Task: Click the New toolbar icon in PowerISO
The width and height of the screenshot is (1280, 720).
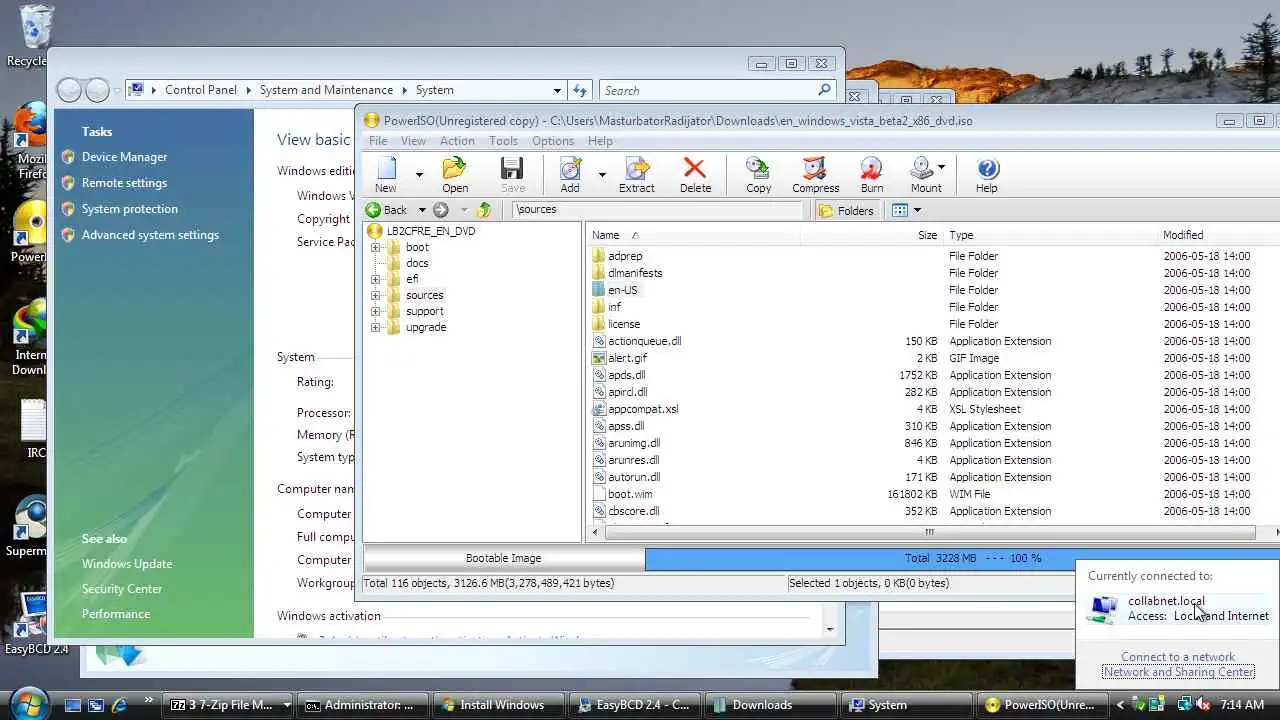Action: 386,168
